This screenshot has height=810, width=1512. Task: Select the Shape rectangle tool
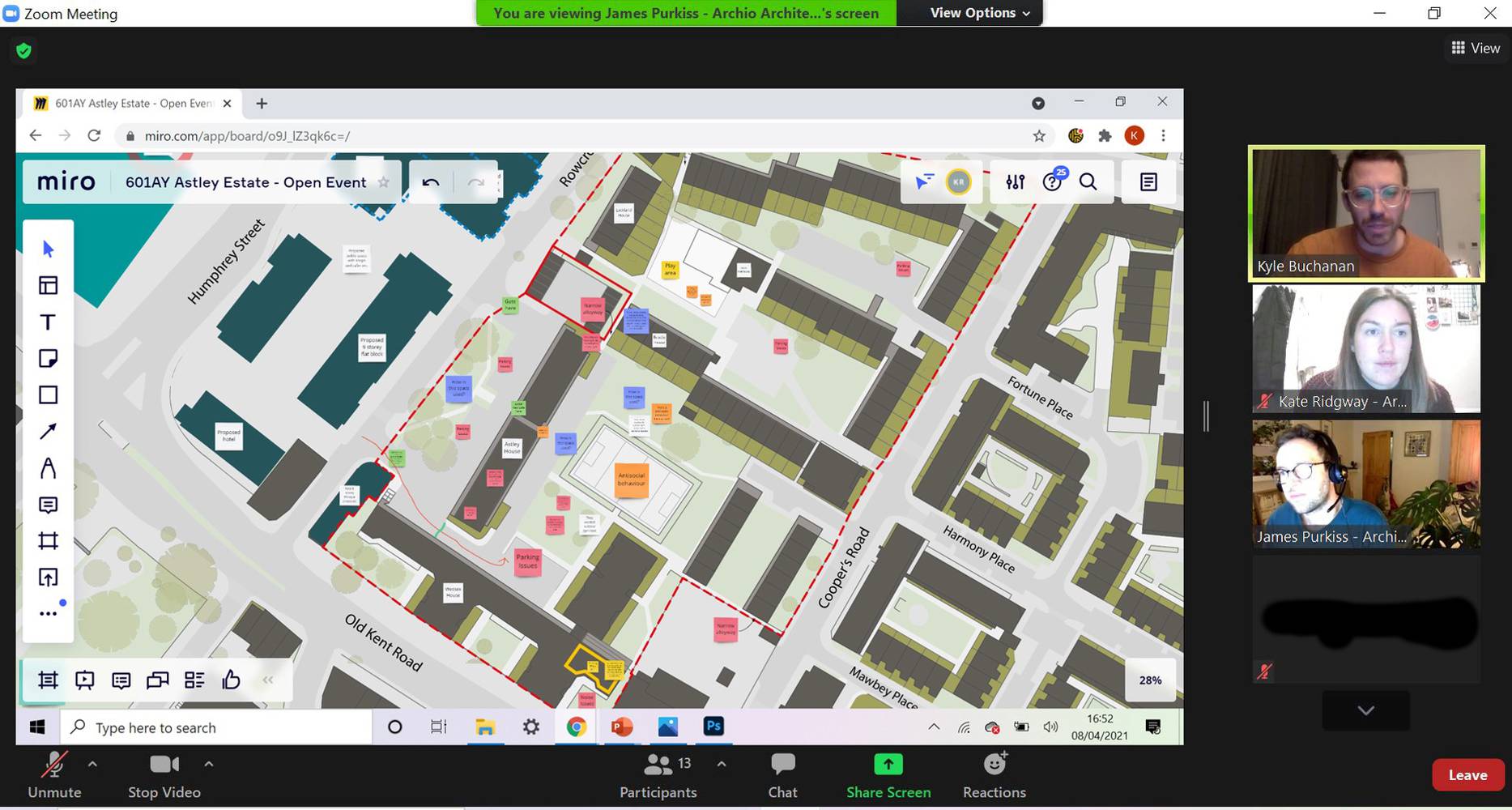coord(48,395)
